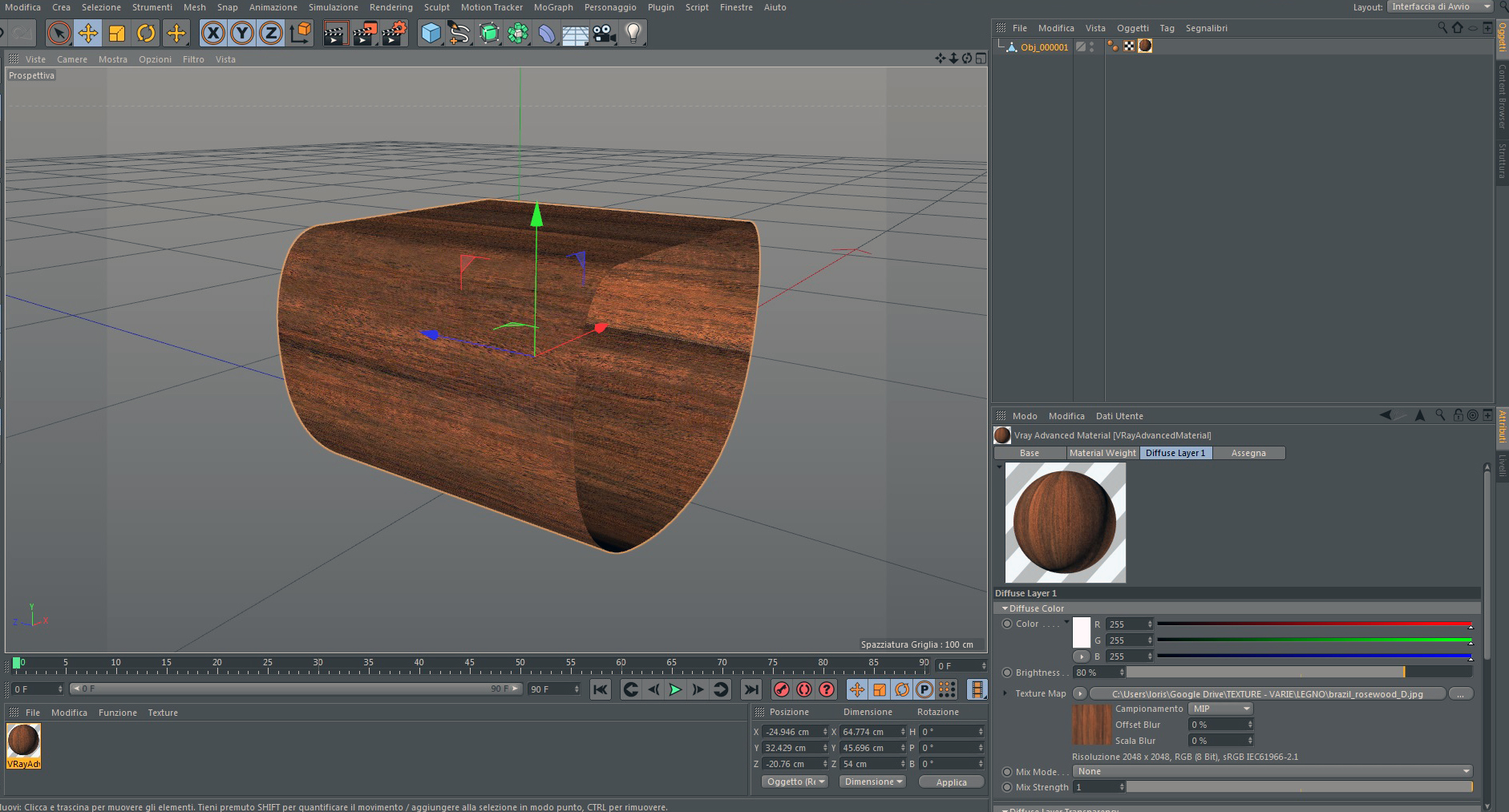This screenshot has width=1509, height=812.
Task: Open the Mix Mode None dropdown
Action: 1272,771
